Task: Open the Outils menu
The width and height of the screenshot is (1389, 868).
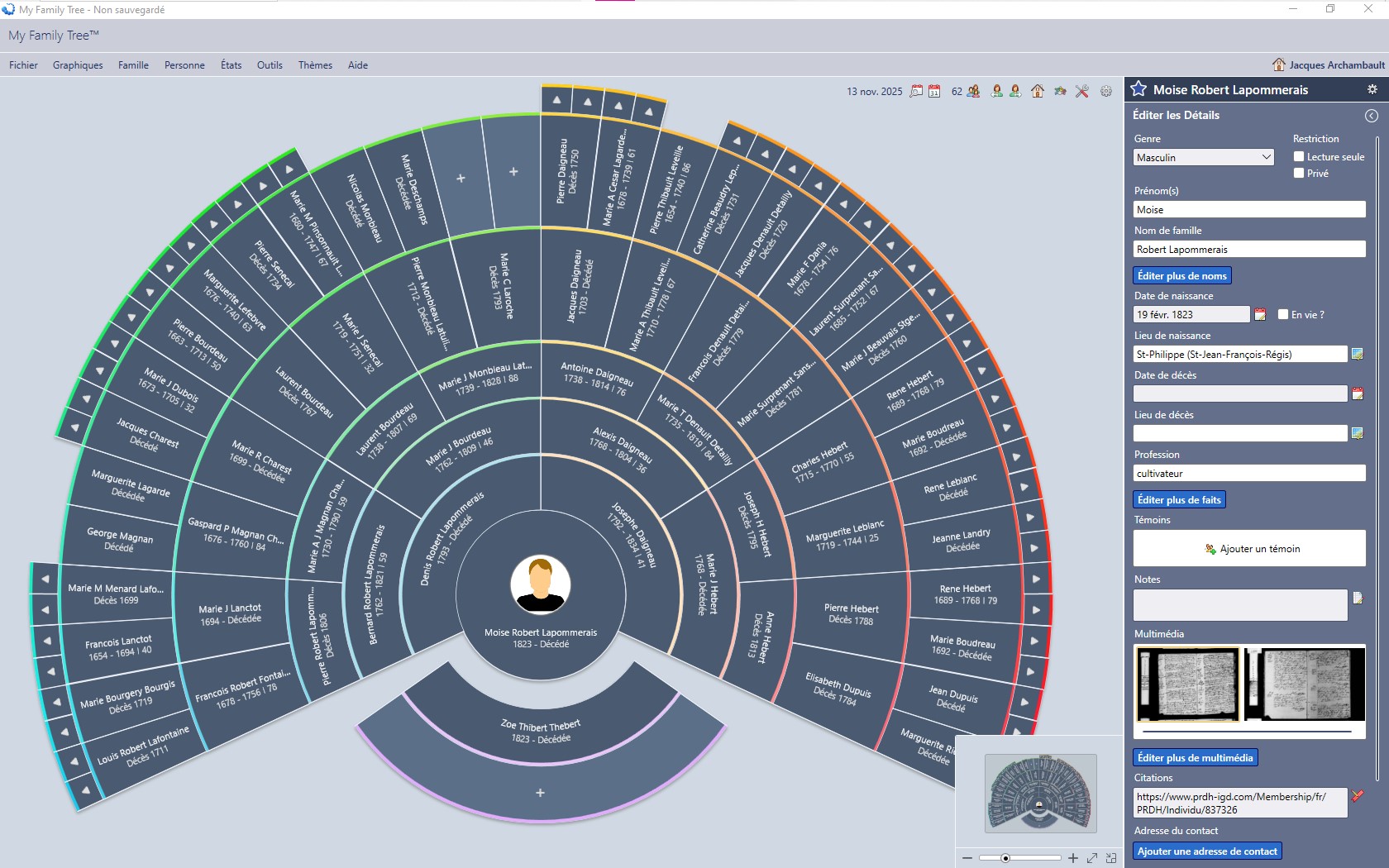Action: tap(270, 65)
